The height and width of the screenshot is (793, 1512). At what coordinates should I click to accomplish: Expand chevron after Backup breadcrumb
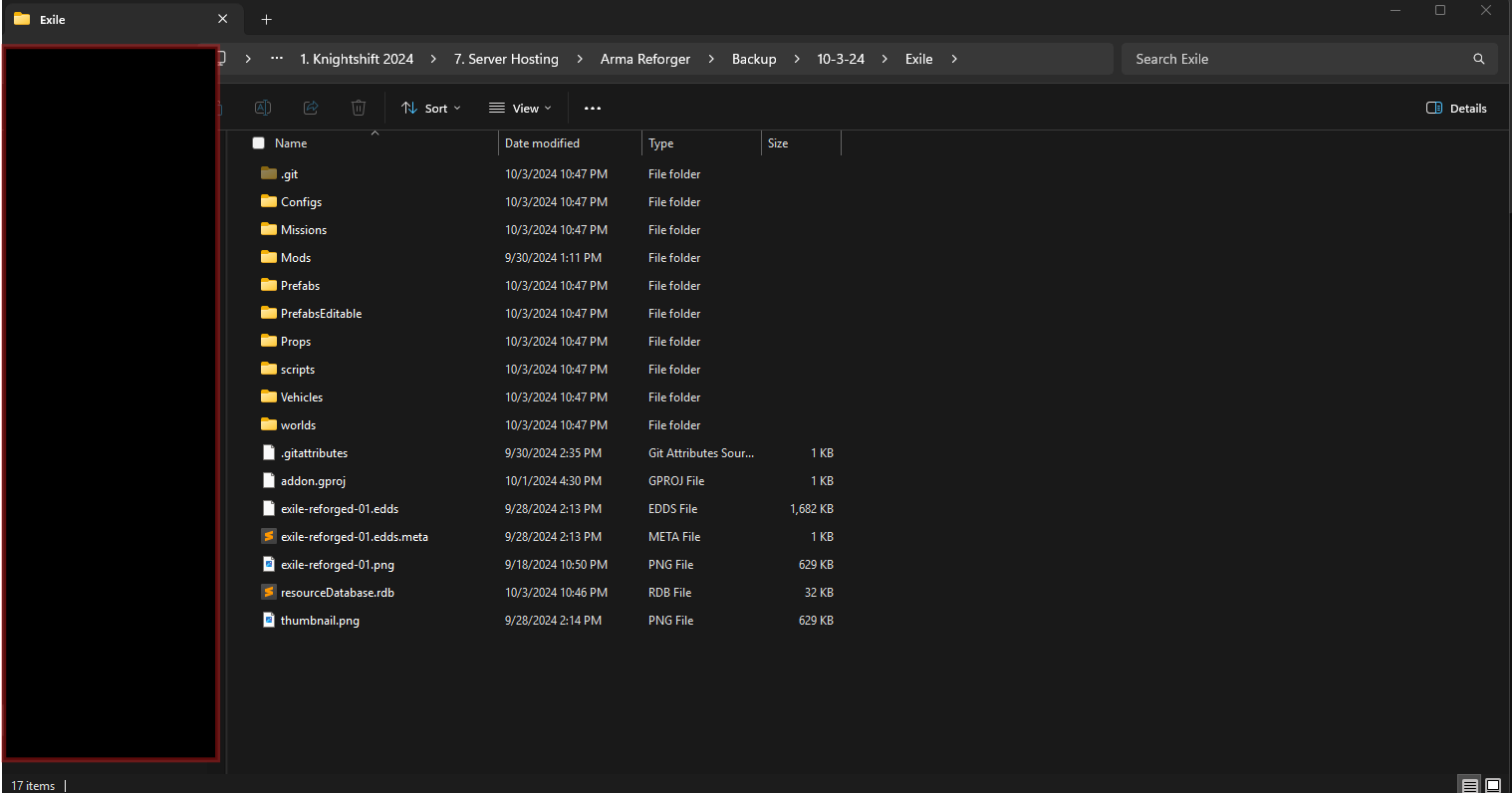[x=797, y=59]
